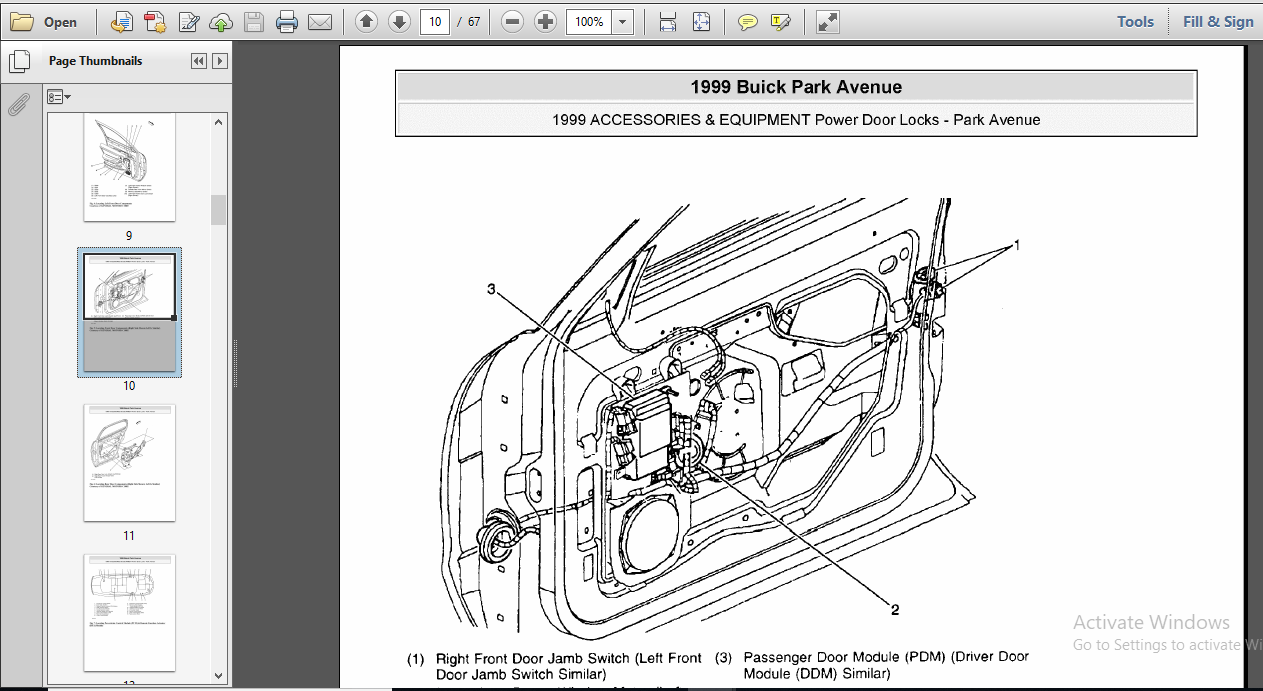1263x691 pixels.
Task: Open thumbnail options dropdown menu
Action: click(58, 97)
